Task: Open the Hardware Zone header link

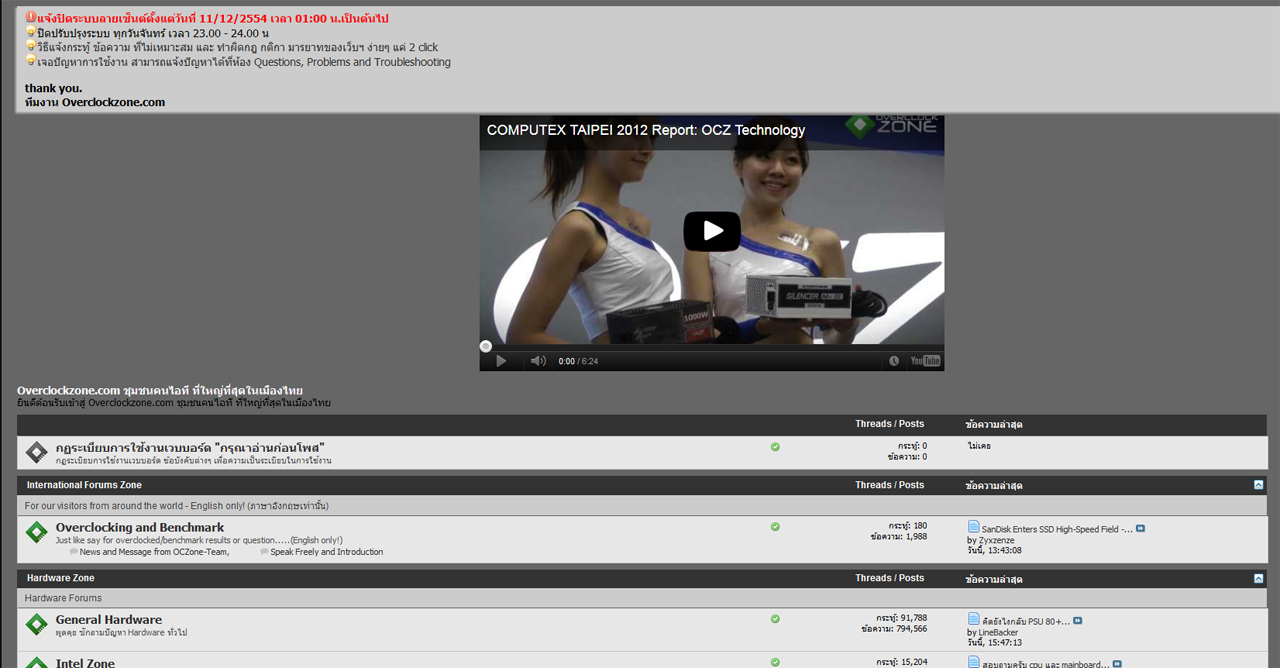Action: (x=61, y=578)
